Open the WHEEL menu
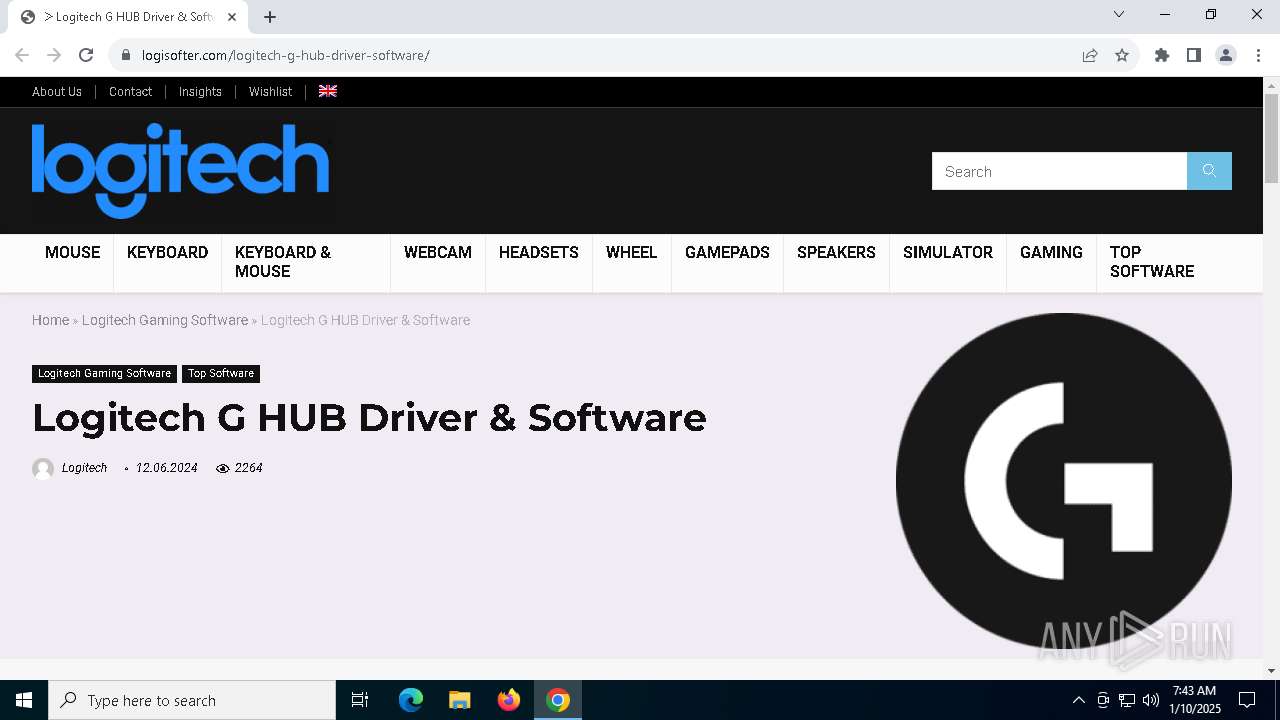The height and width of the screenshot is (720, 1280). coord(631,253)
